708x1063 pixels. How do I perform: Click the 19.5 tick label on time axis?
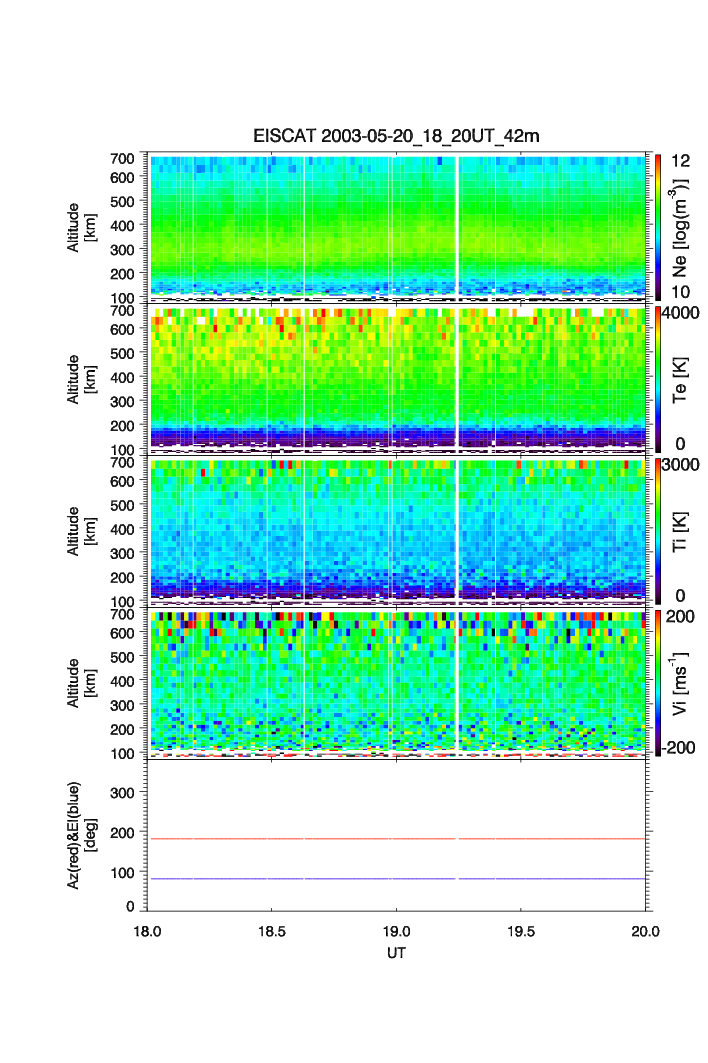pos(521,930)
